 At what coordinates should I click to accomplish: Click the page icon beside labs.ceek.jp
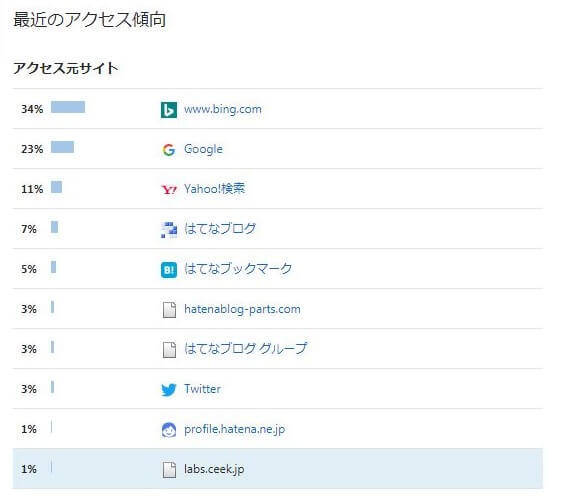click(x=169, y=470)
